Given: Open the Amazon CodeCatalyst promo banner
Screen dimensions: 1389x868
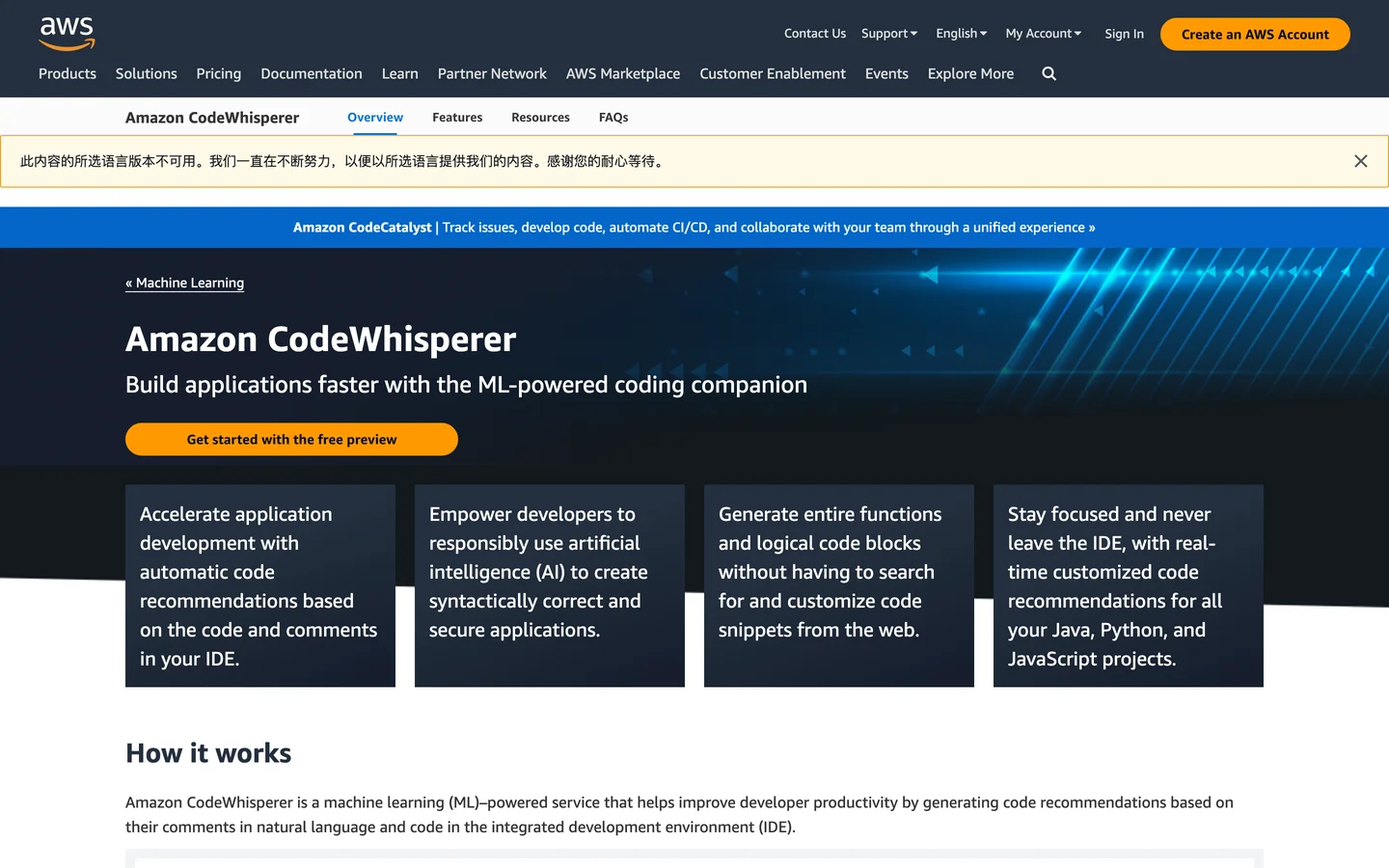Looking at the screenshot, I should click(x=694, y=228).
